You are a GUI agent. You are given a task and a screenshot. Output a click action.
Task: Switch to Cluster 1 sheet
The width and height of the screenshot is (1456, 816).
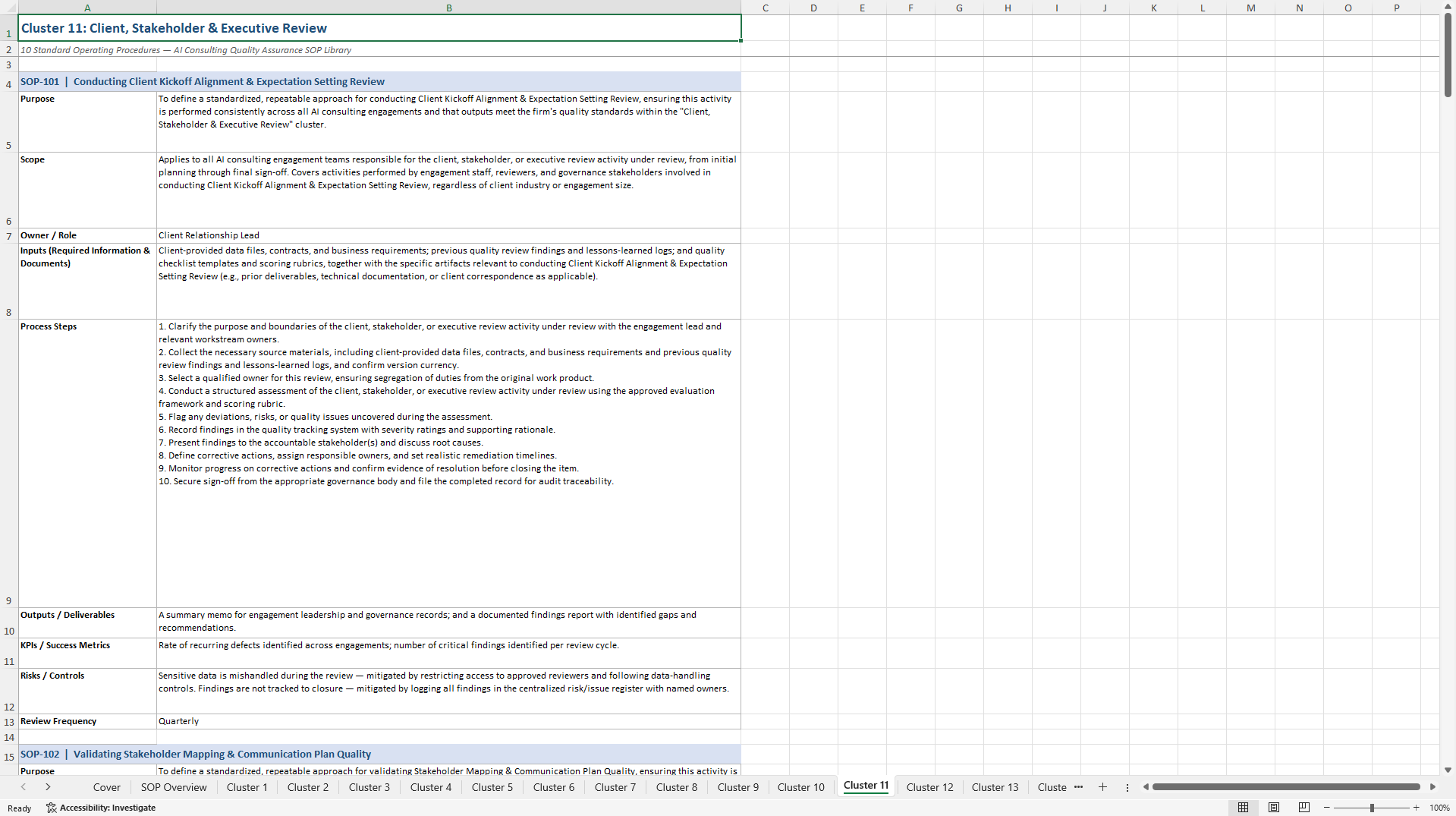click(247, 787)
